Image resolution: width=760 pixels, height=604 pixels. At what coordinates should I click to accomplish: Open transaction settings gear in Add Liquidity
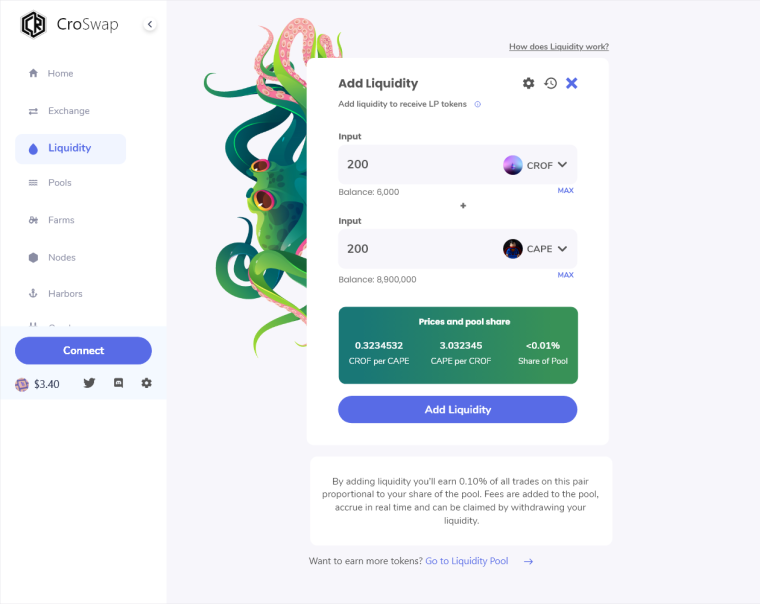[528, 83]
